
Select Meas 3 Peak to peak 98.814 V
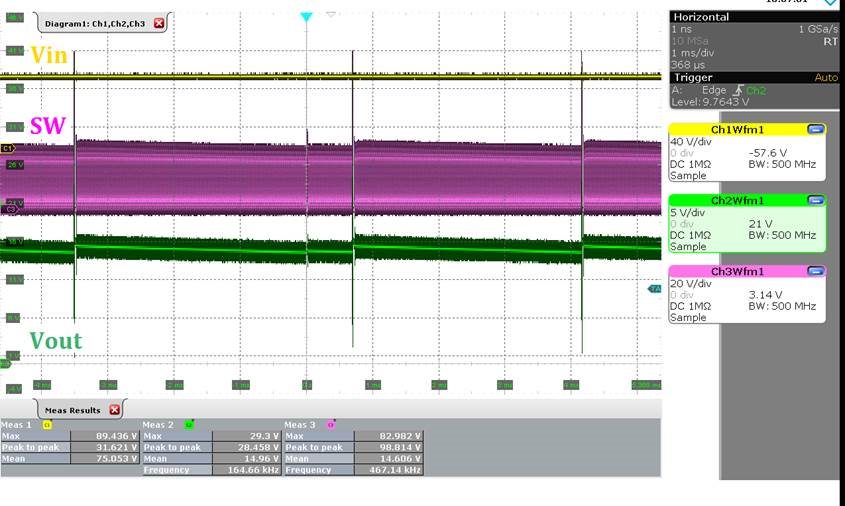click(388, 447)
